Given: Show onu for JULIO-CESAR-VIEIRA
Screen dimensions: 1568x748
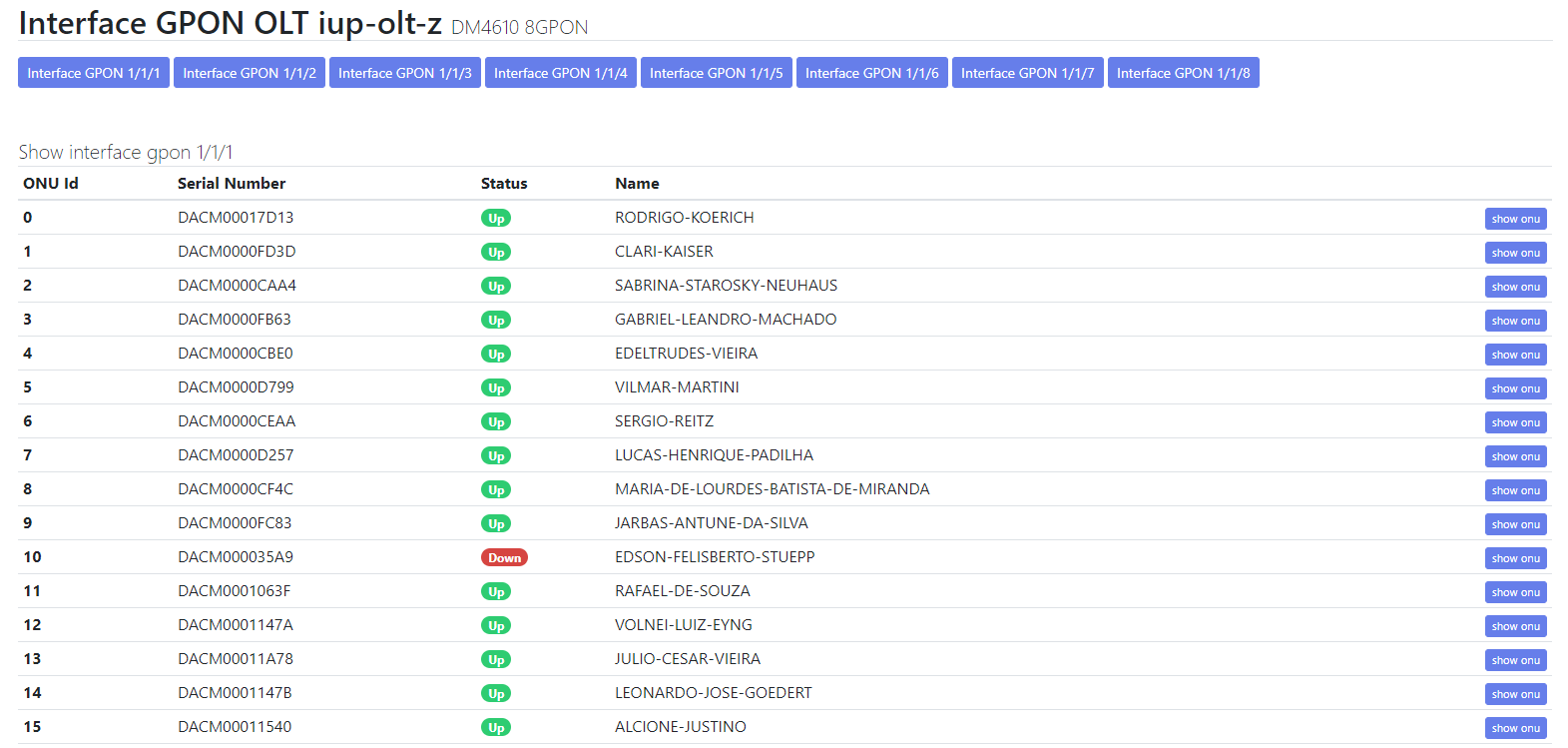Looking at the screenshot, I should point(1516,660).
